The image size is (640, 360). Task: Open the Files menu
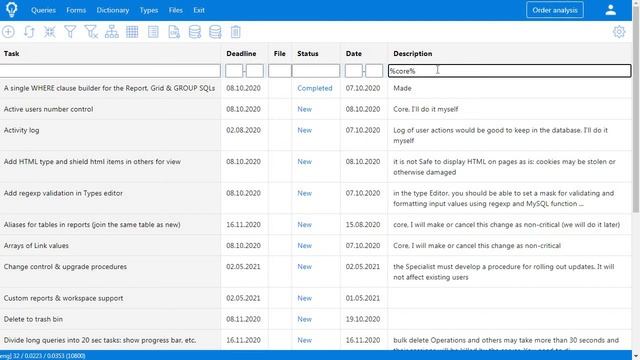point(176,10)
